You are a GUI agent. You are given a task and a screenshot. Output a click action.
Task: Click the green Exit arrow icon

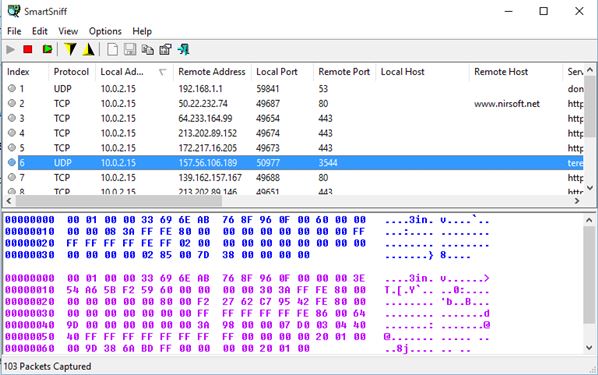click(x=183, y=50)
